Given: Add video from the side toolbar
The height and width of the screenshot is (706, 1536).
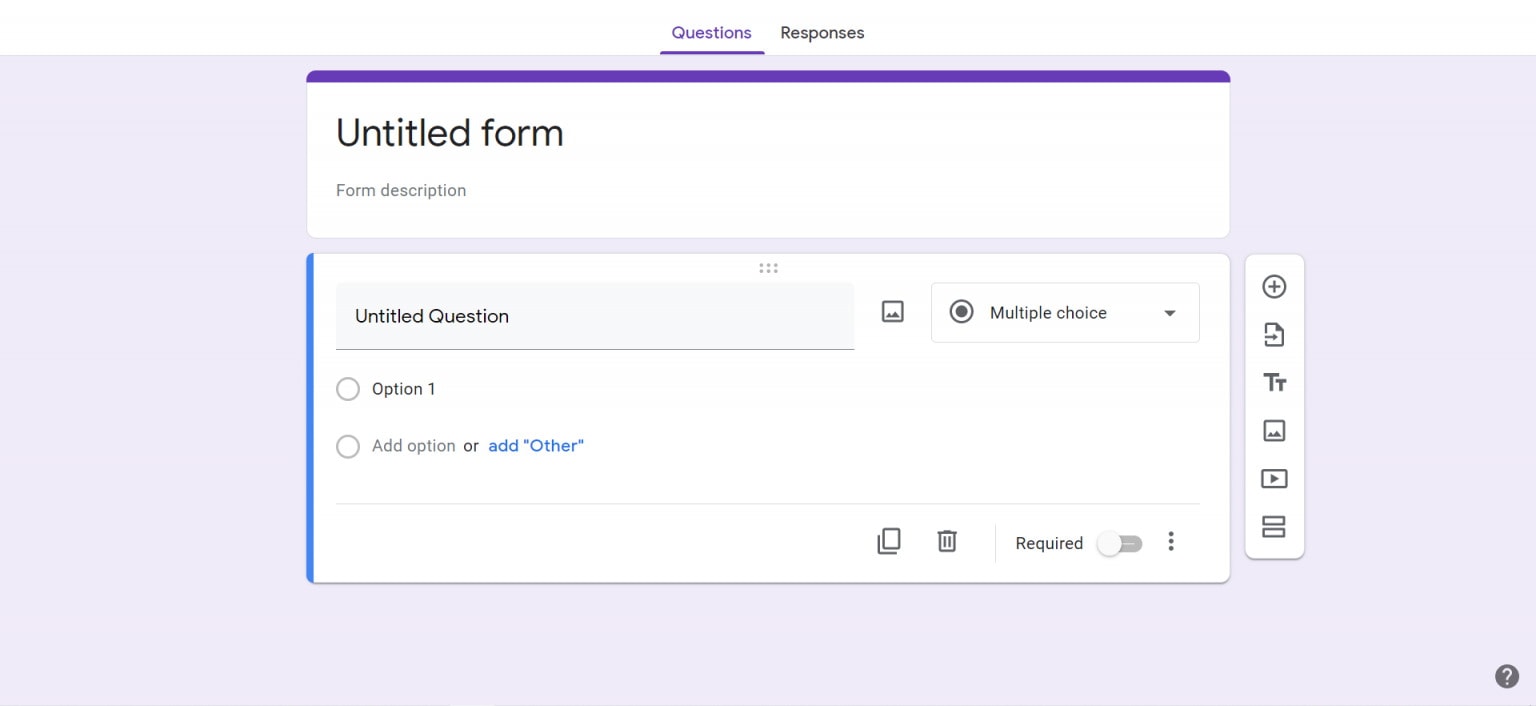Looking at the screenshot, I should click(x=1274, y=479).
